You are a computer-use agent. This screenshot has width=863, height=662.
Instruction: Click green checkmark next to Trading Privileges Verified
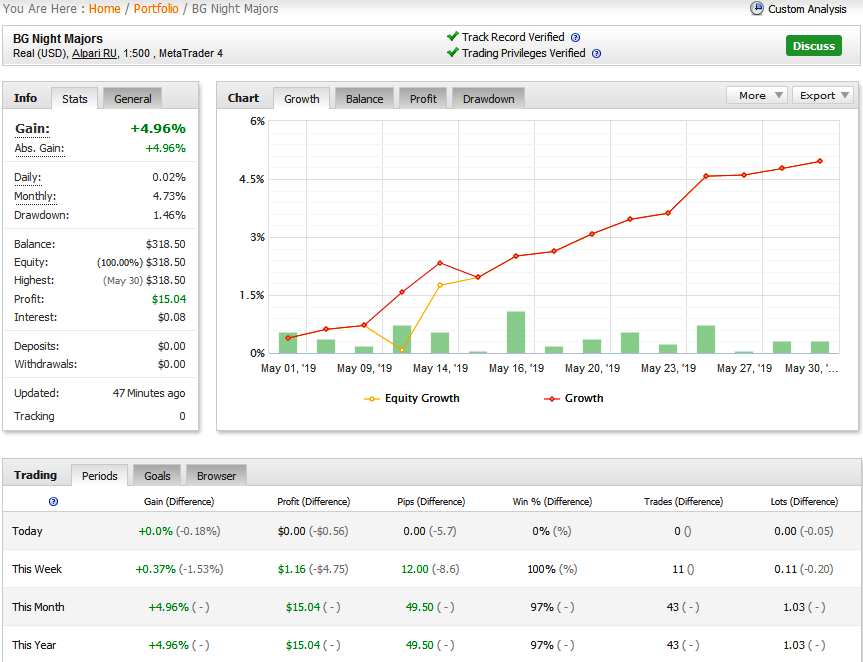(x=452, y=52)
